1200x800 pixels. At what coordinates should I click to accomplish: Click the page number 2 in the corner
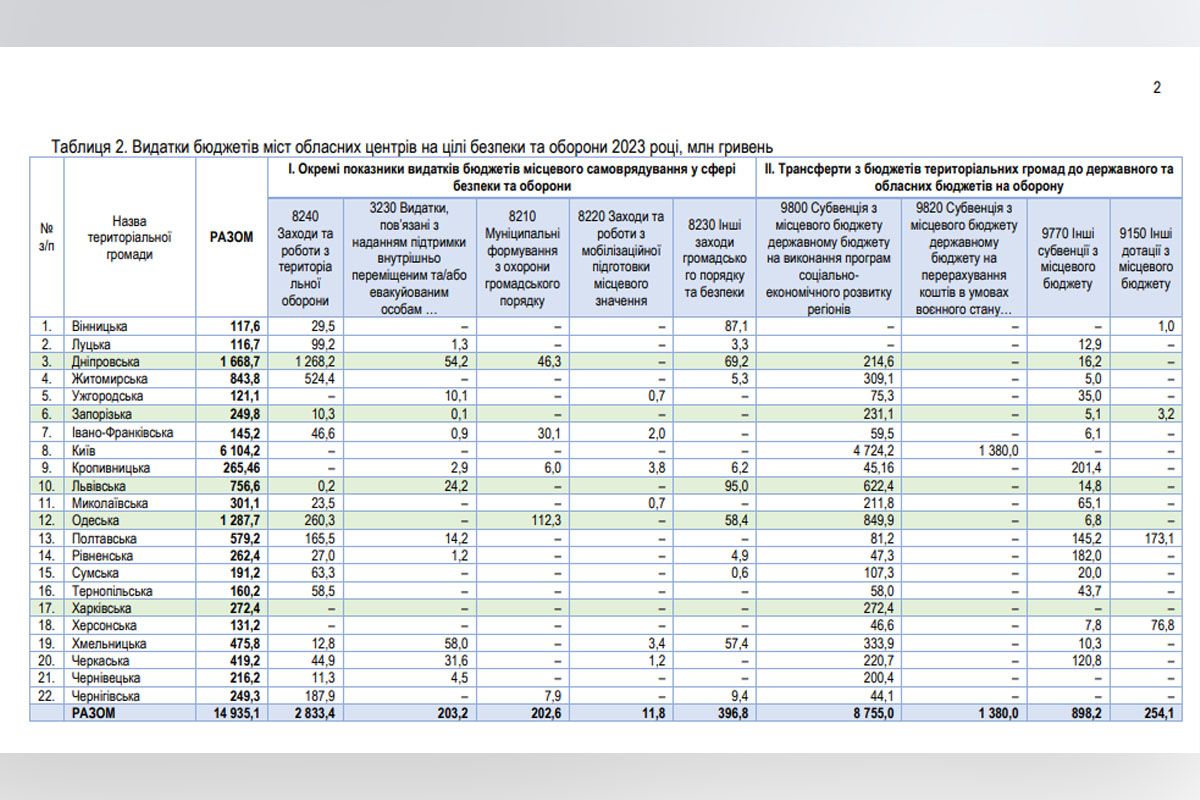(x=1157, y=88)
